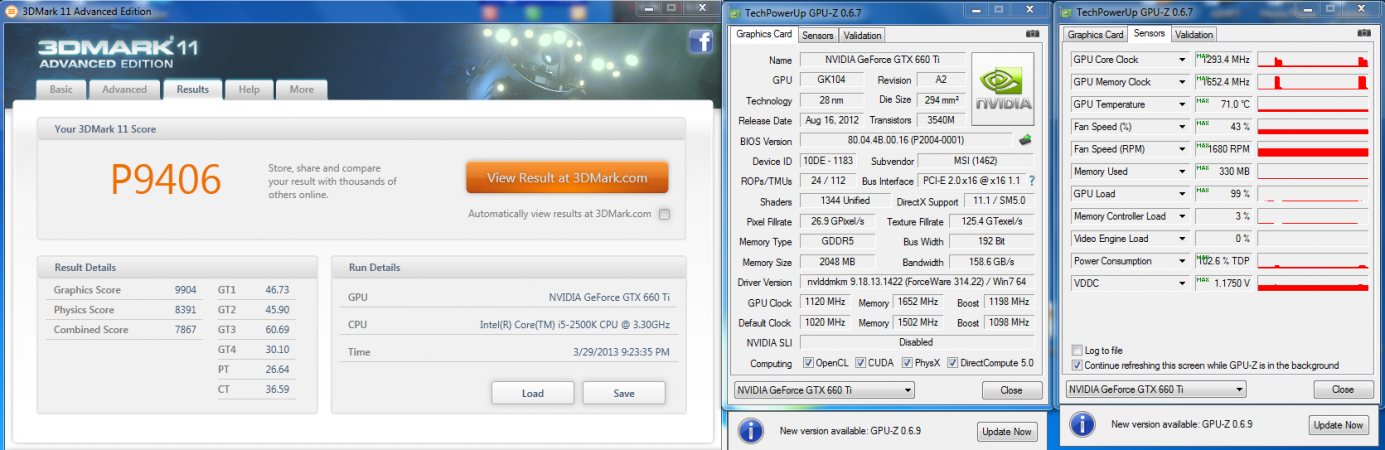Expand the Memory Controller Load dropdown

pyautogui.click(x=1182, y=216)
